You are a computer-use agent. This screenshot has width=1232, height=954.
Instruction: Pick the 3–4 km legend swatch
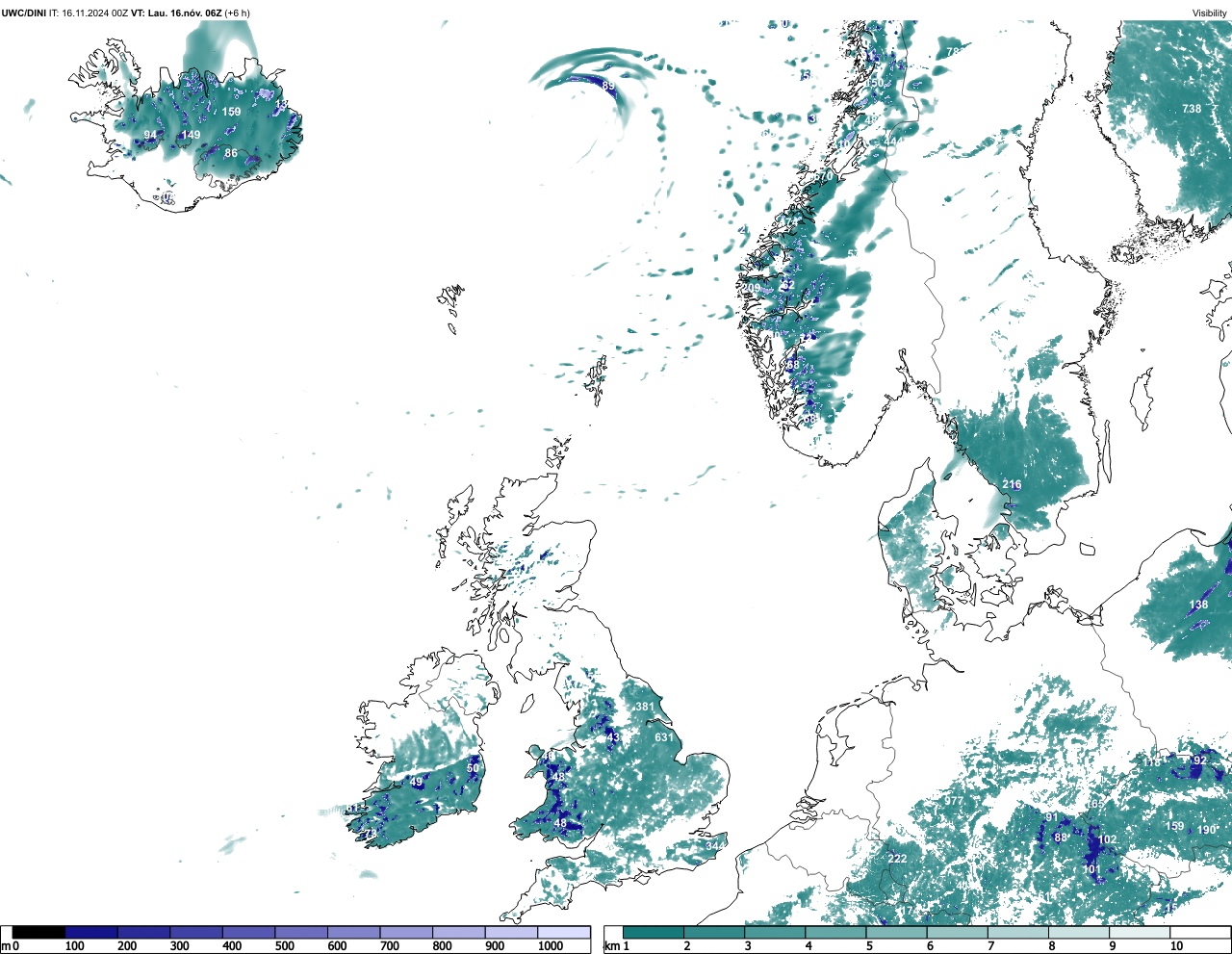click(775, 933)
